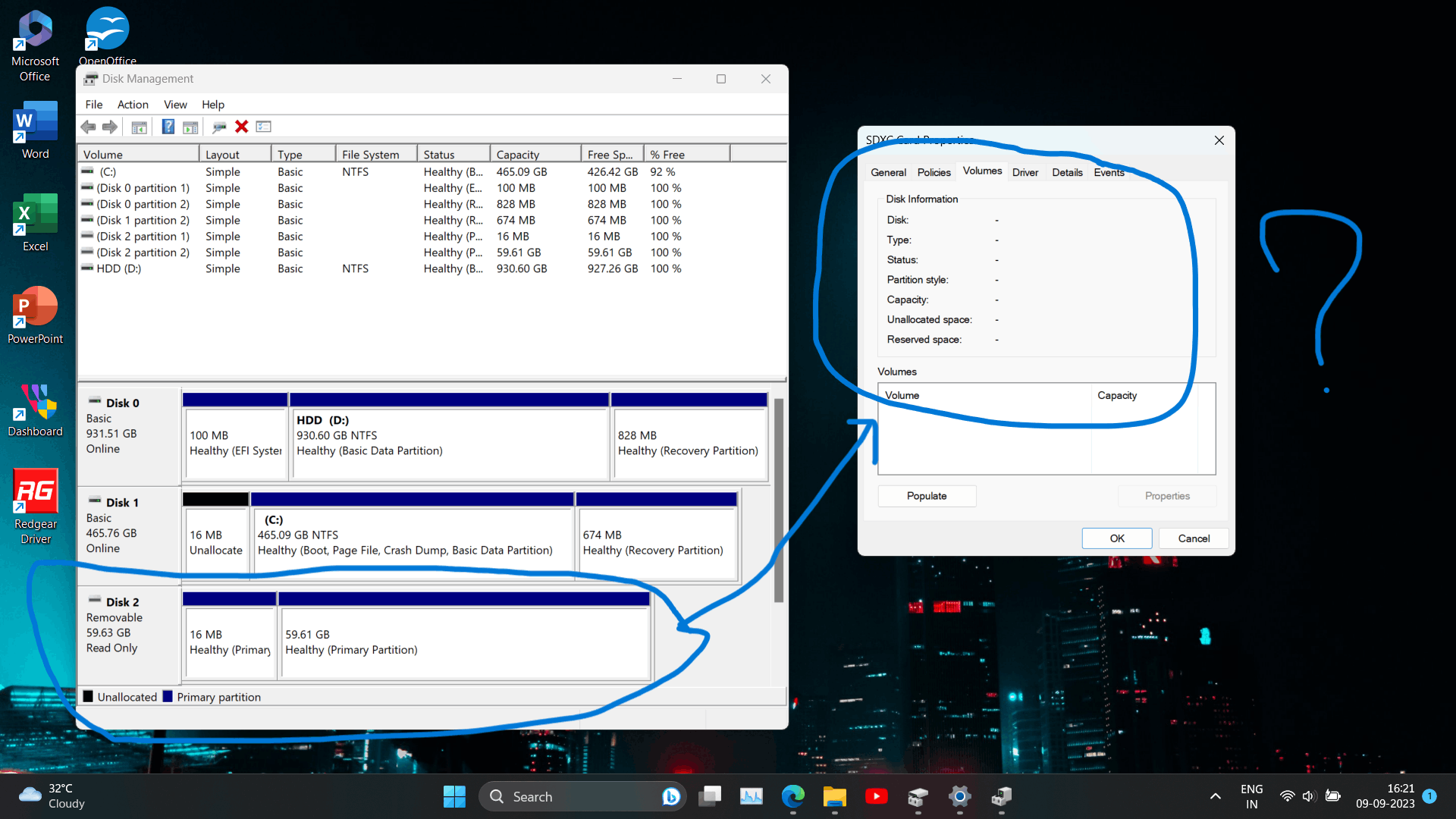Click the red X delete toolbar icon

click(241, 127)
